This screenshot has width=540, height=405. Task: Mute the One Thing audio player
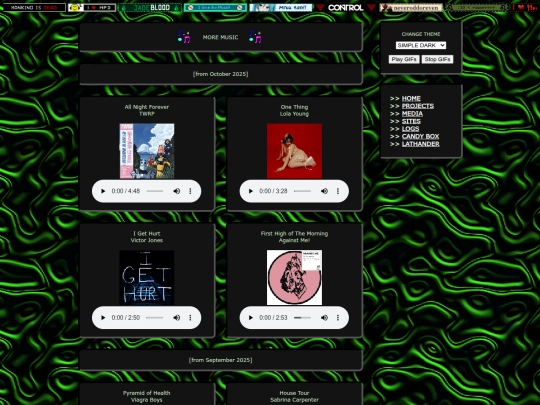click(x=324, y=191)
